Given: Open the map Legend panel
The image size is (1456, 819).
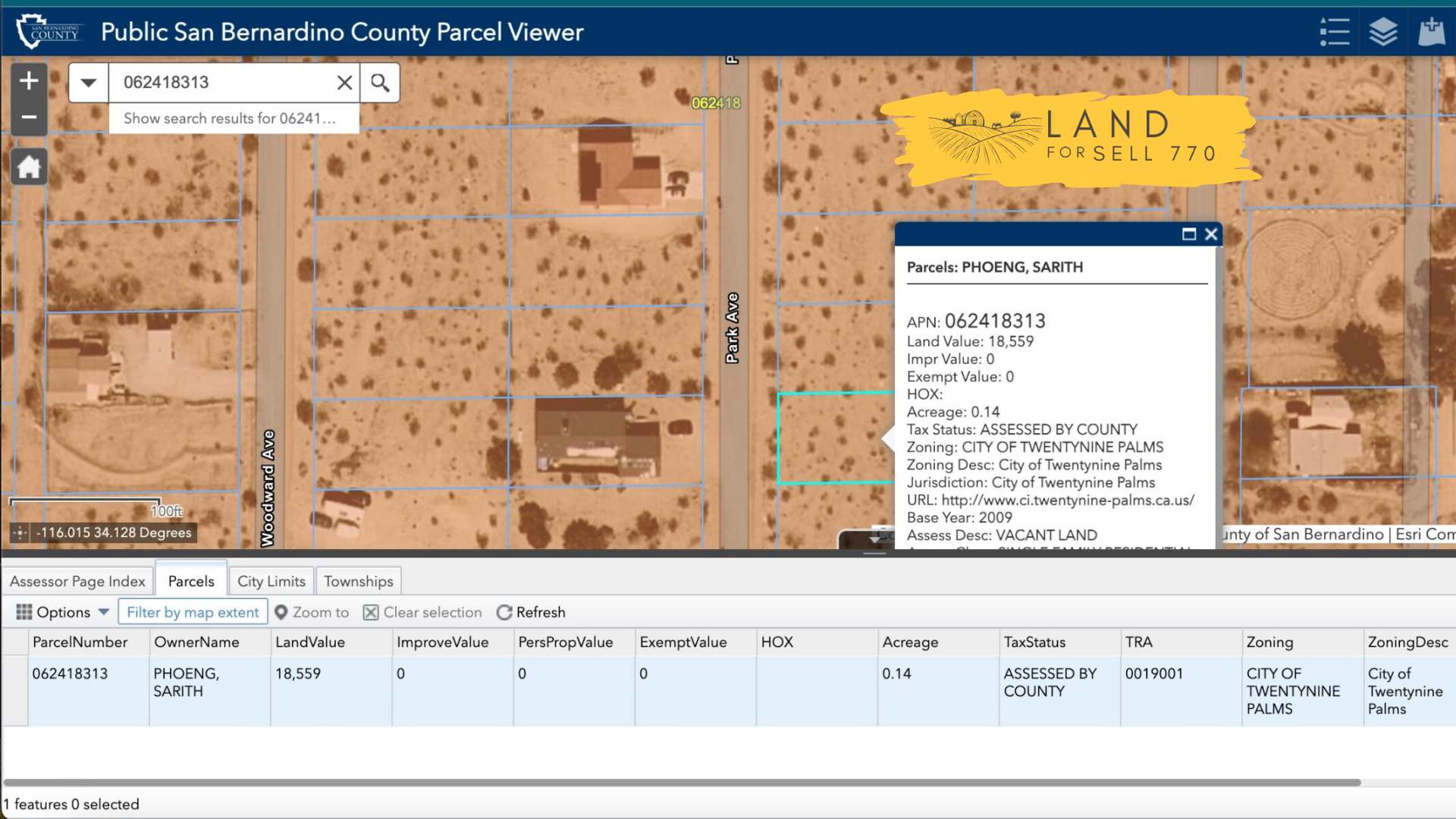Looking at the screenshot, I should pos(1334,31).
